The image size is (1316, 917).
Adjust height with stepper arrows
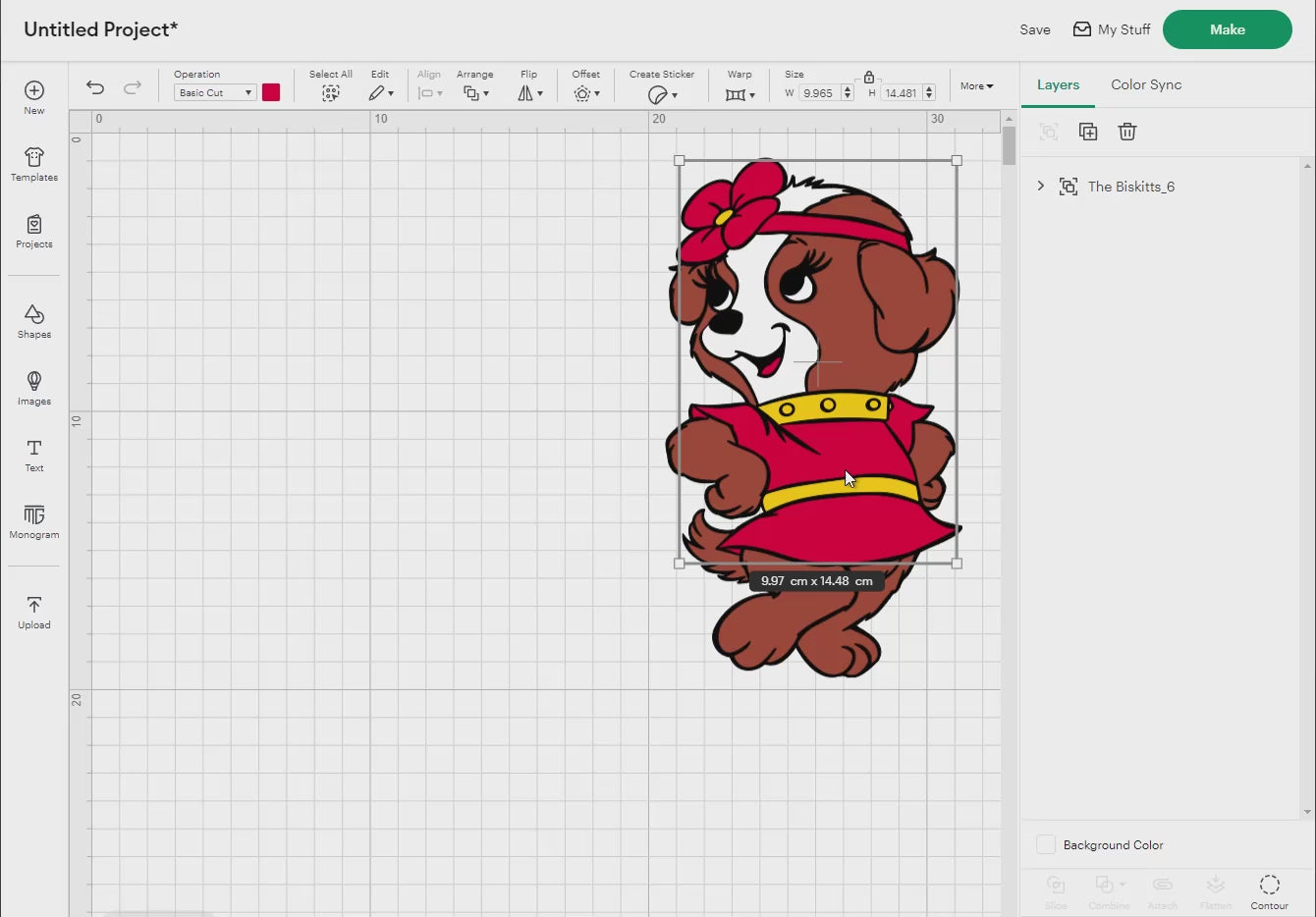point(929,93)
